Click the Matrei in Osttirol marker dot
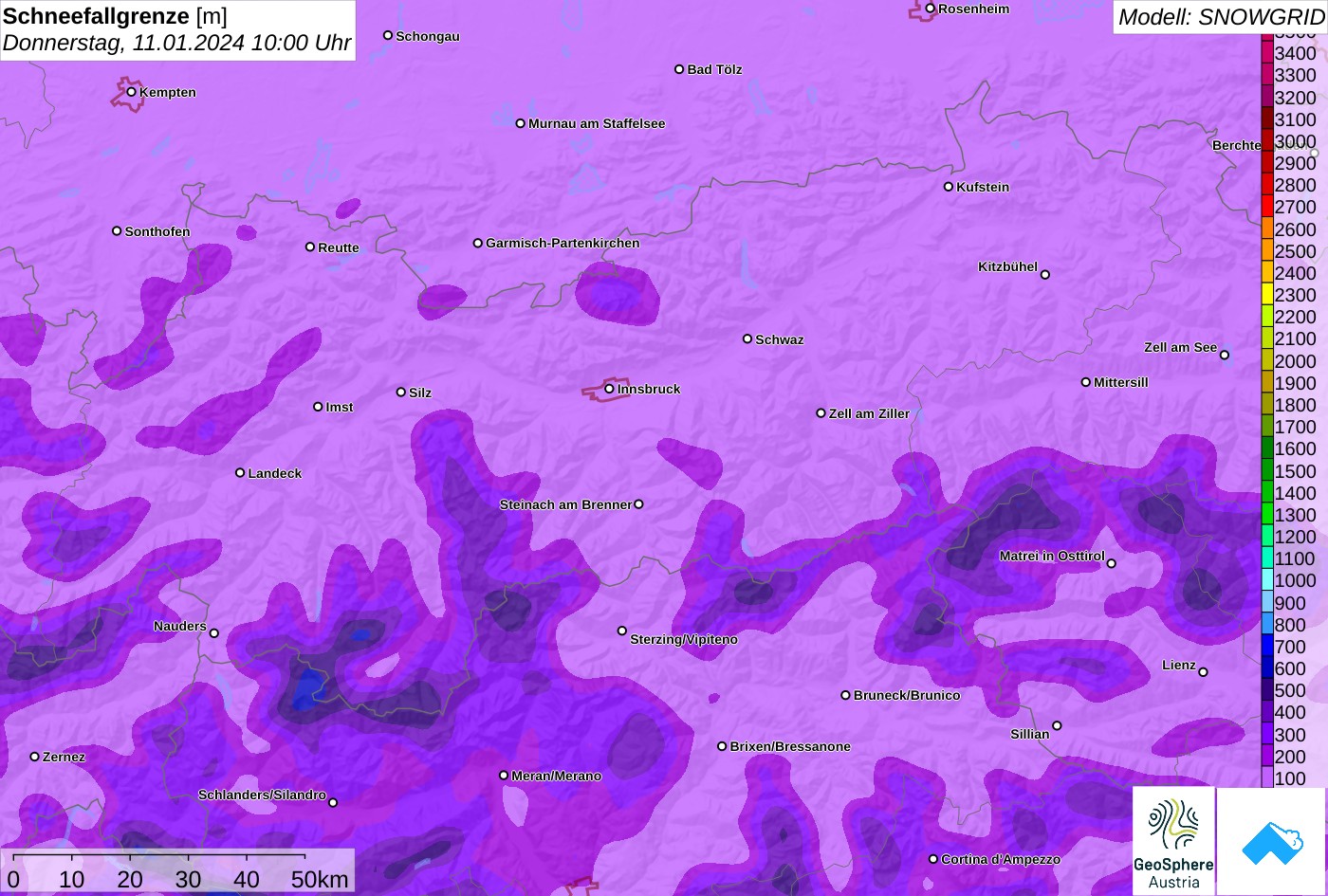This screenshot has height=896, width=1328. click(x=1112, y=563)
